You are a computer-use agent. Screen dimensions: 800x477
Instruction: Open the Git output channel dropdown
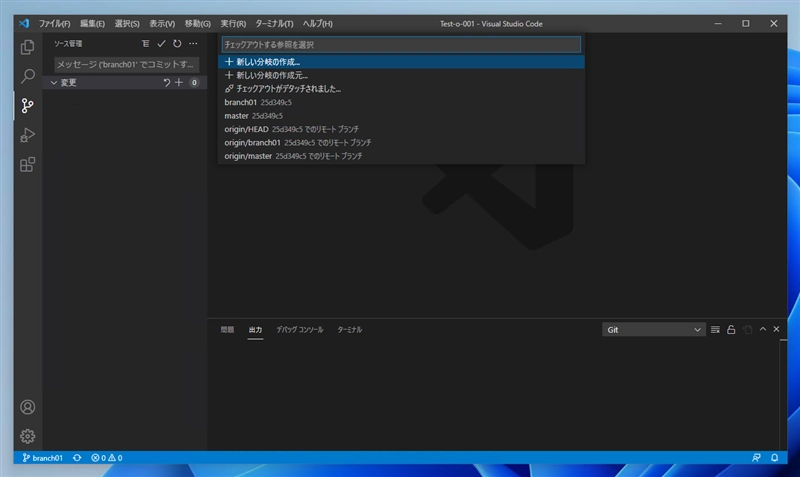coord(654,330)
